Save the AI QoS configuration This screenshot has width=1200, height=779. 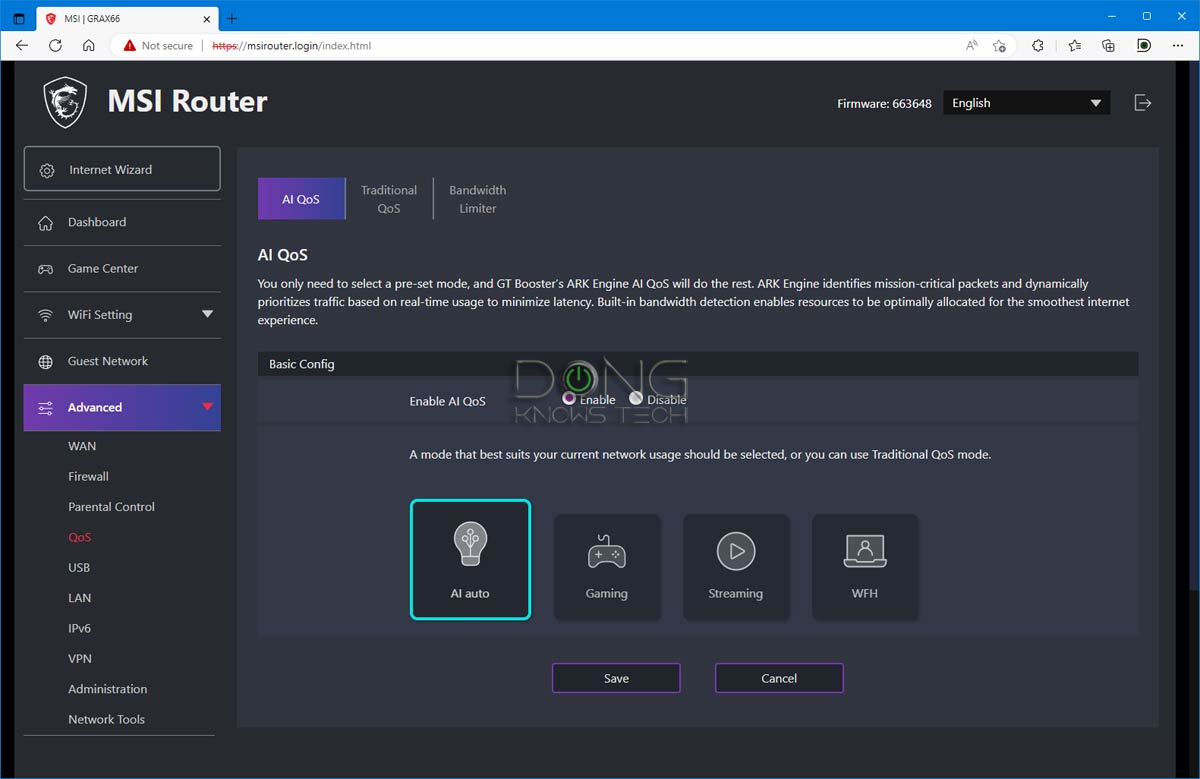(616, 678)
